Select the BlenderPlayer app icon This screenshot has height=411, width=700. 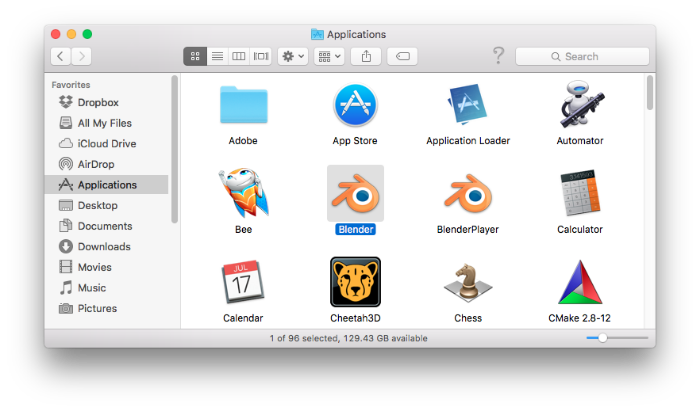pyautogui.click(x=467, y=194)
